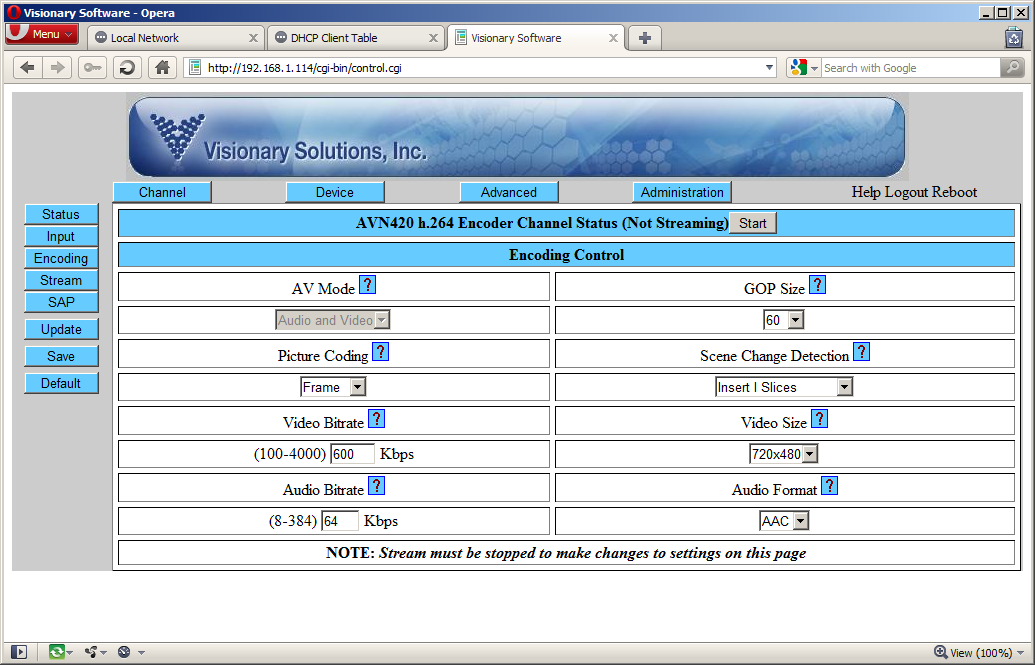
Task: Open Stream page in sidebar
Action: [x=61, y=280]
